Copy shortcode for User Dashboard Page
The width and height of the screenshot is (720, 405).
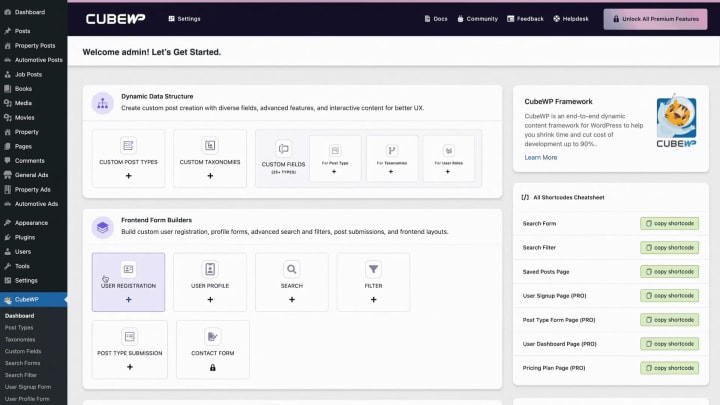pos(669,344)
